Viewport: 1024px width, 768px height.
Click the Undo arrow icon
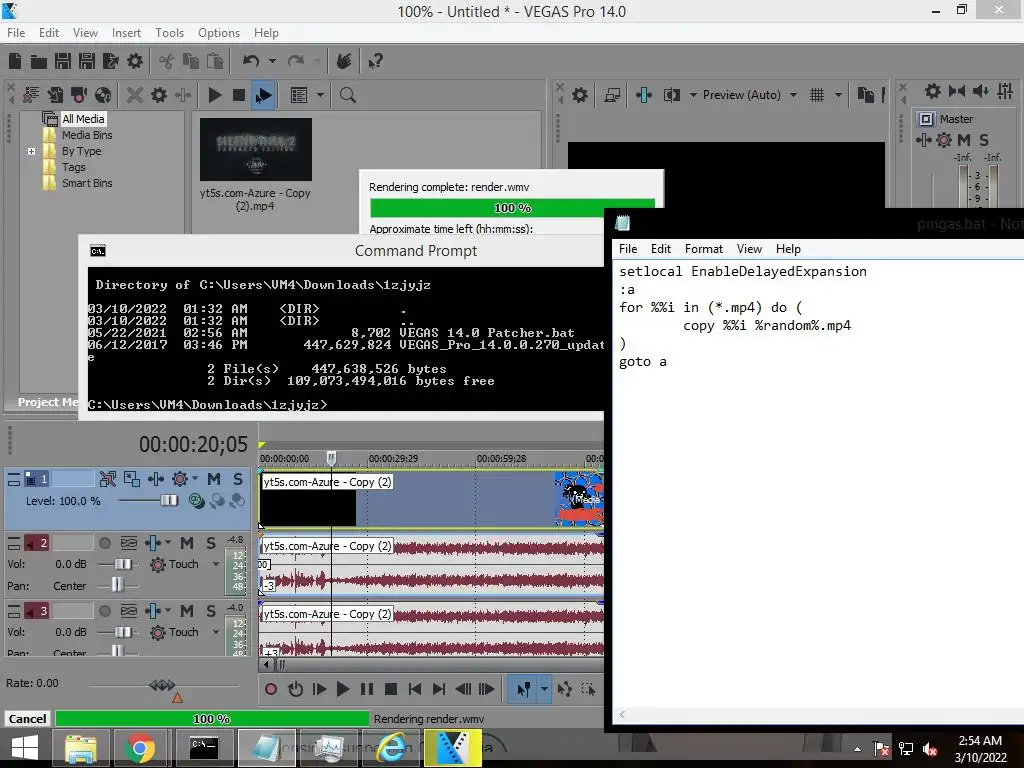coord(251,61)
